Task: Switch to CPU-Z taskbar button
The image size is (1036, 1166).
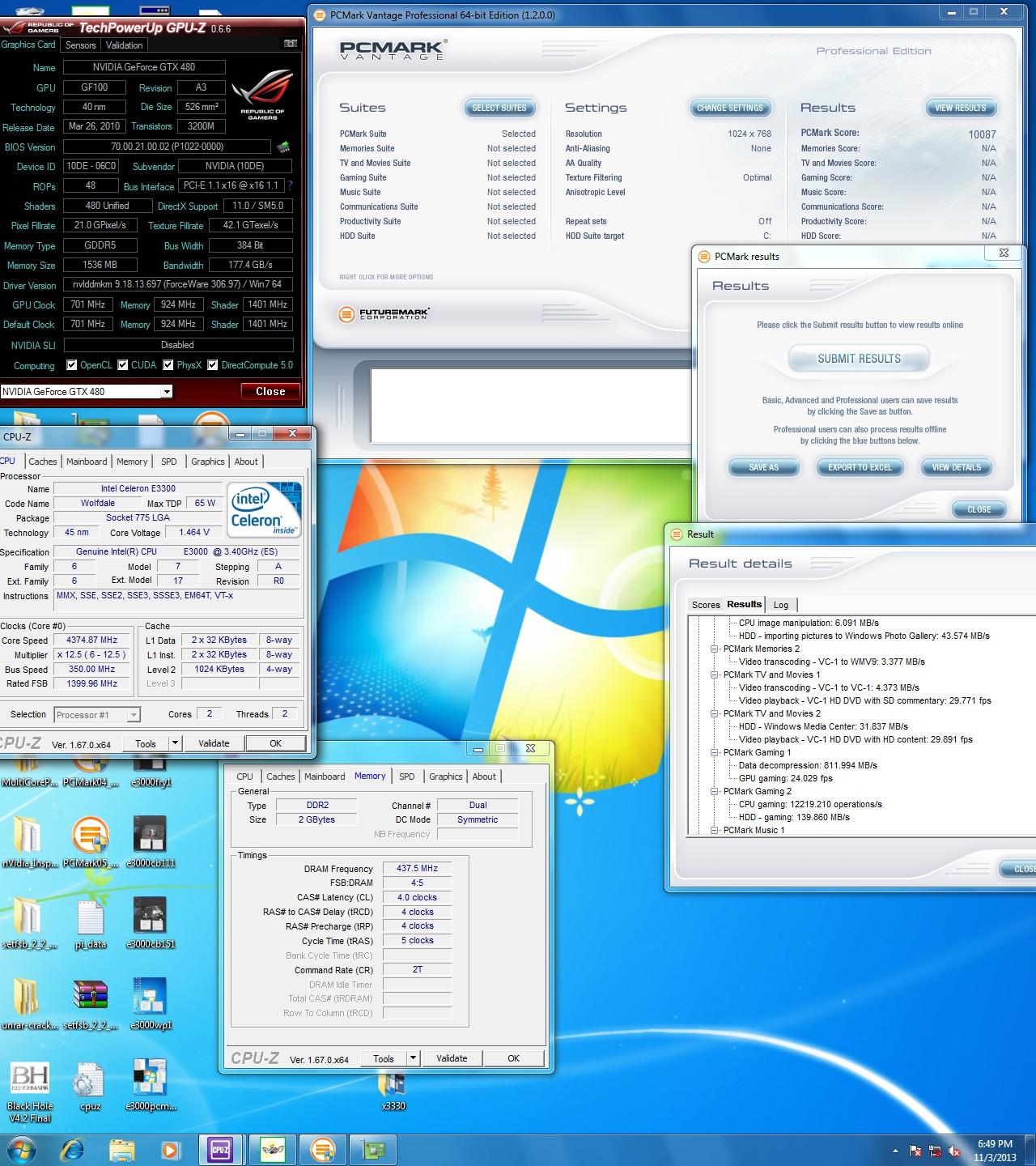Action: pos(220,1150)
